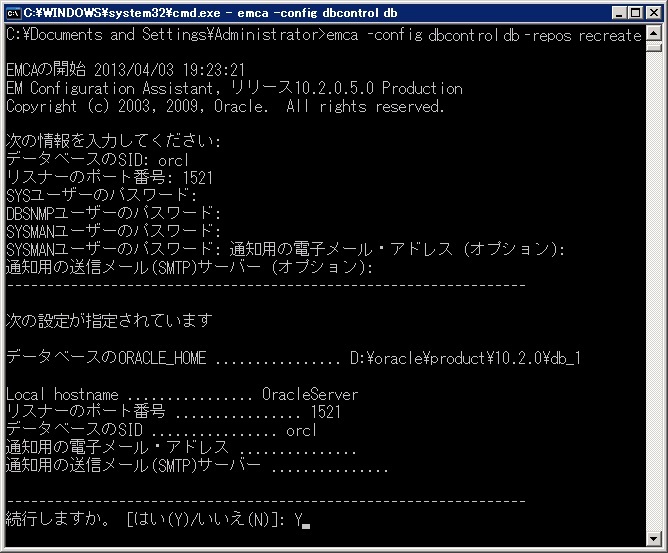Click the scrollbar up arrow

point(653,33)
